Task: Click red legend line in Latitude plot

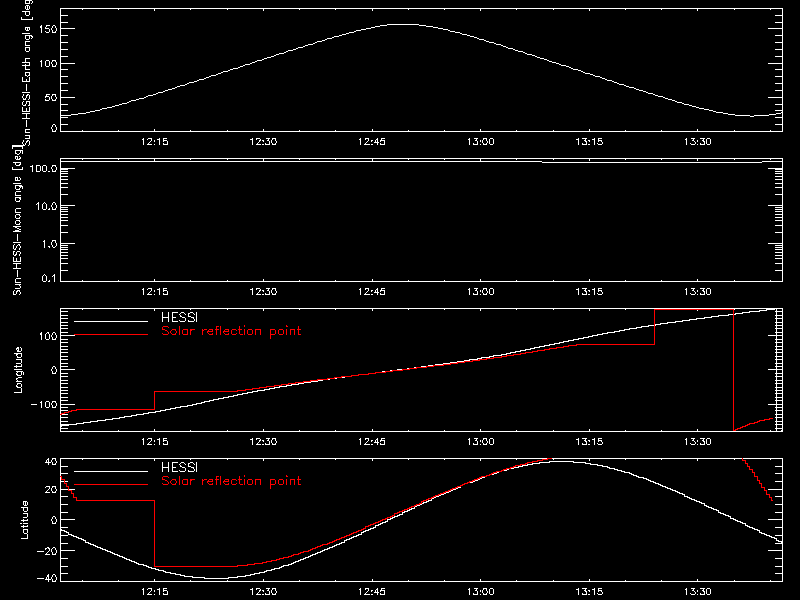Action: (x=111, y=484)
